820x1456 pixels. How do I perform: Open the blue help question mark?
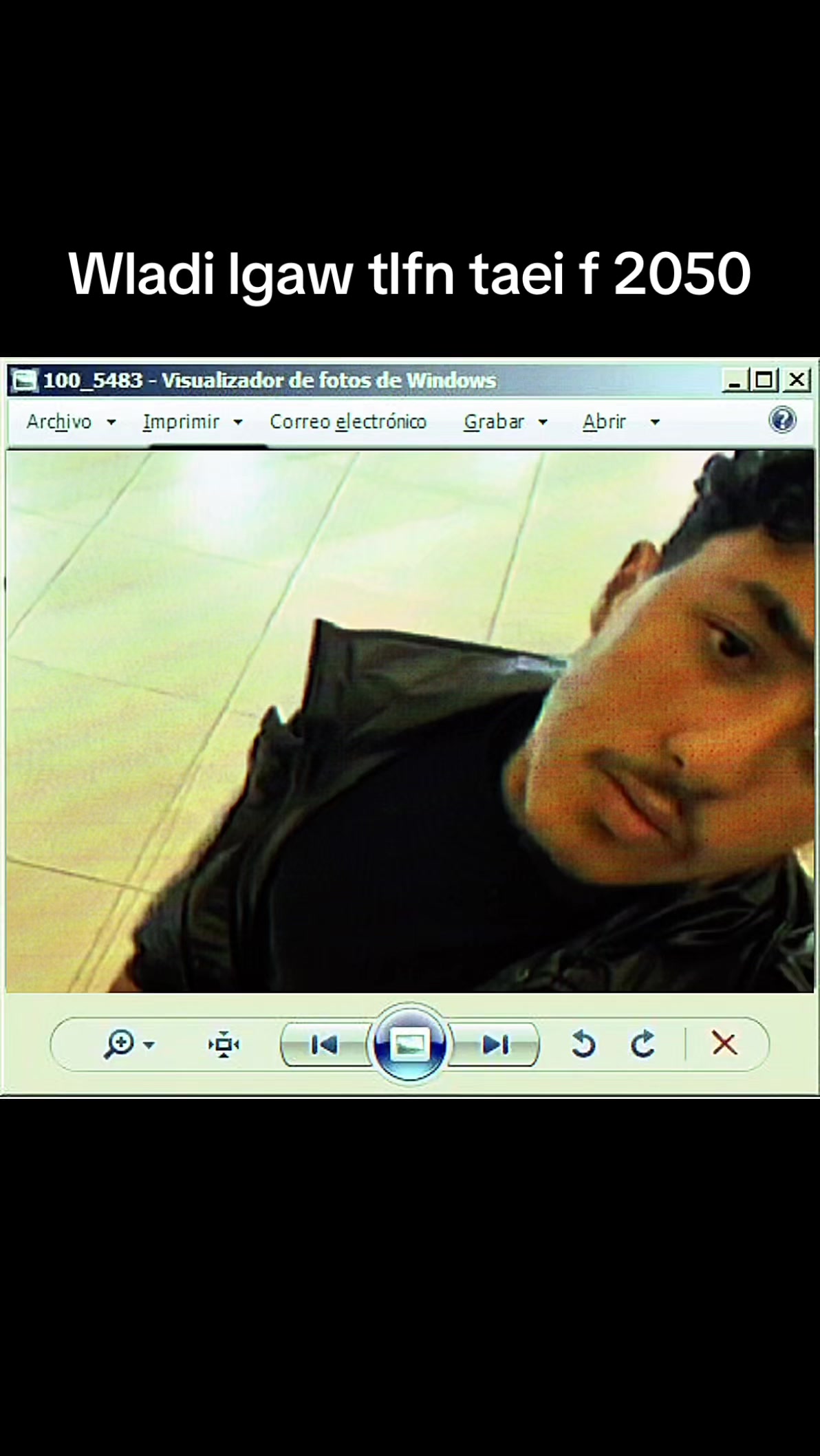(x=782, y=419)
